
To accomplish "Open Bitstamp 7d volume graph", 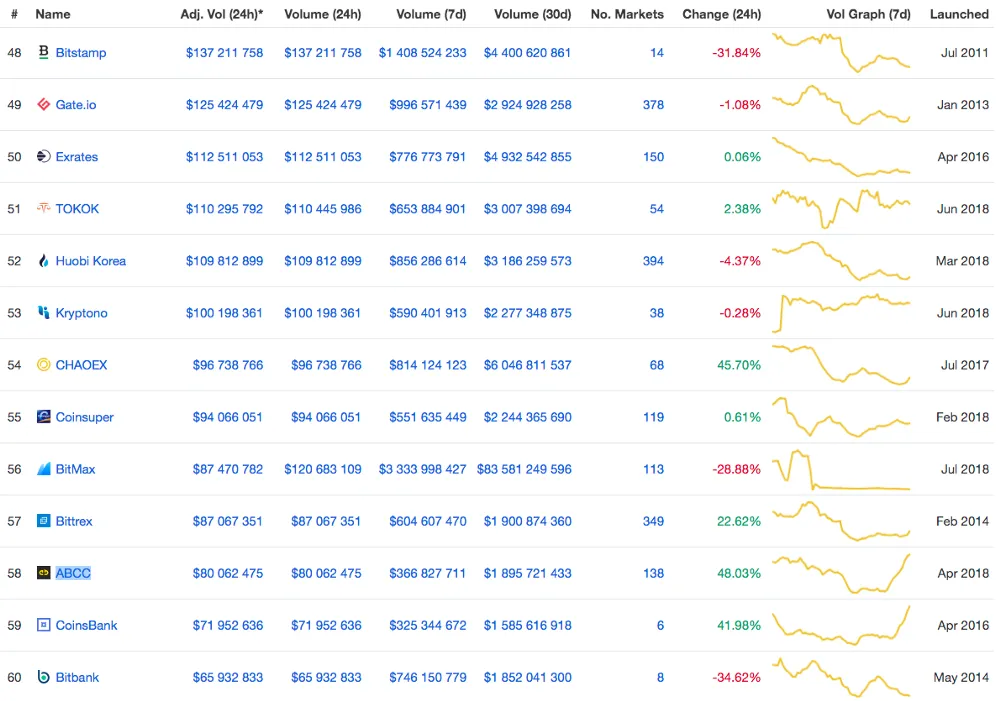I will (841, 52).
